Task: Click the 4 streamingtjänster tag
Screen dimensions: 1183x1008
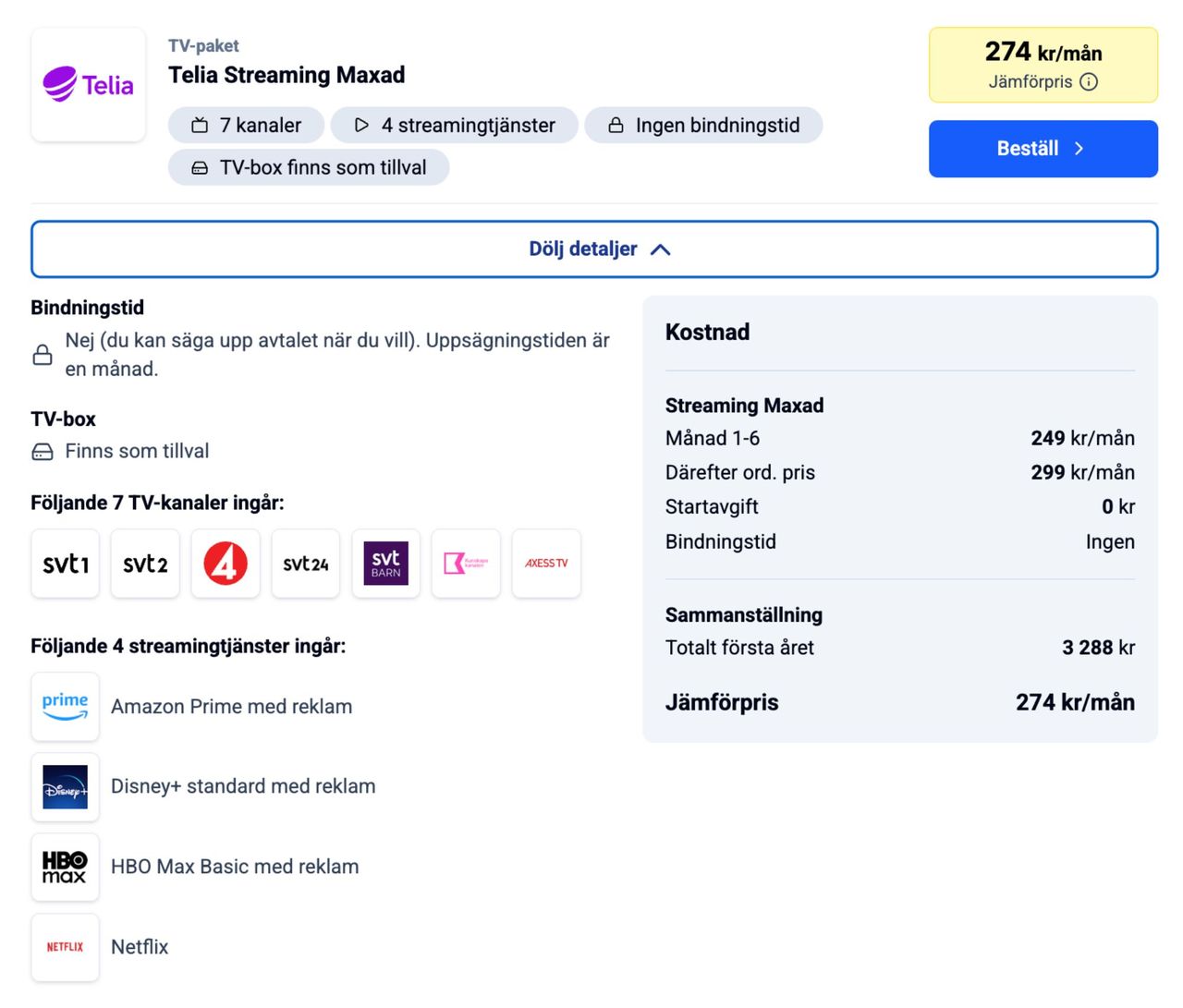Action: click(455, 126)
